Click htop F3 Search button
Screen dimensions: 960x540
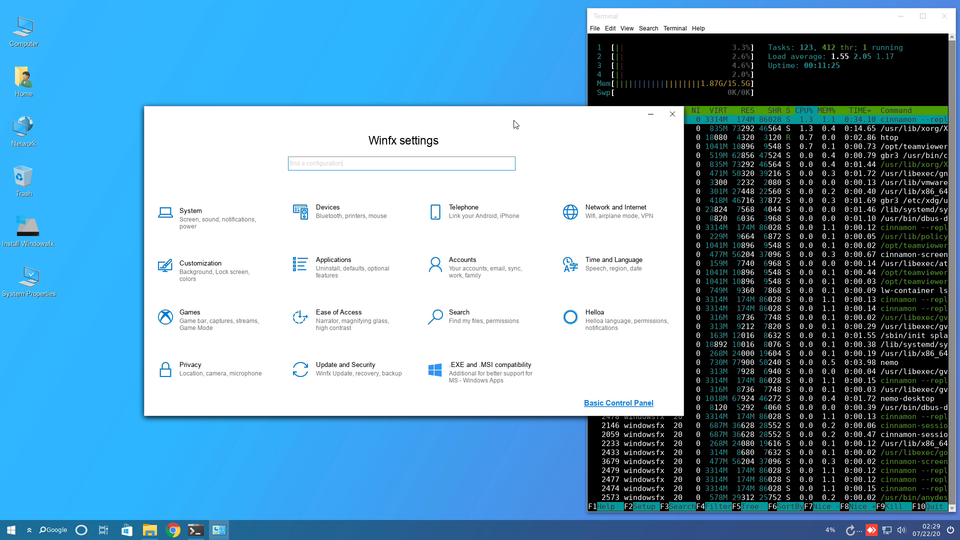[x=678, y=507]
